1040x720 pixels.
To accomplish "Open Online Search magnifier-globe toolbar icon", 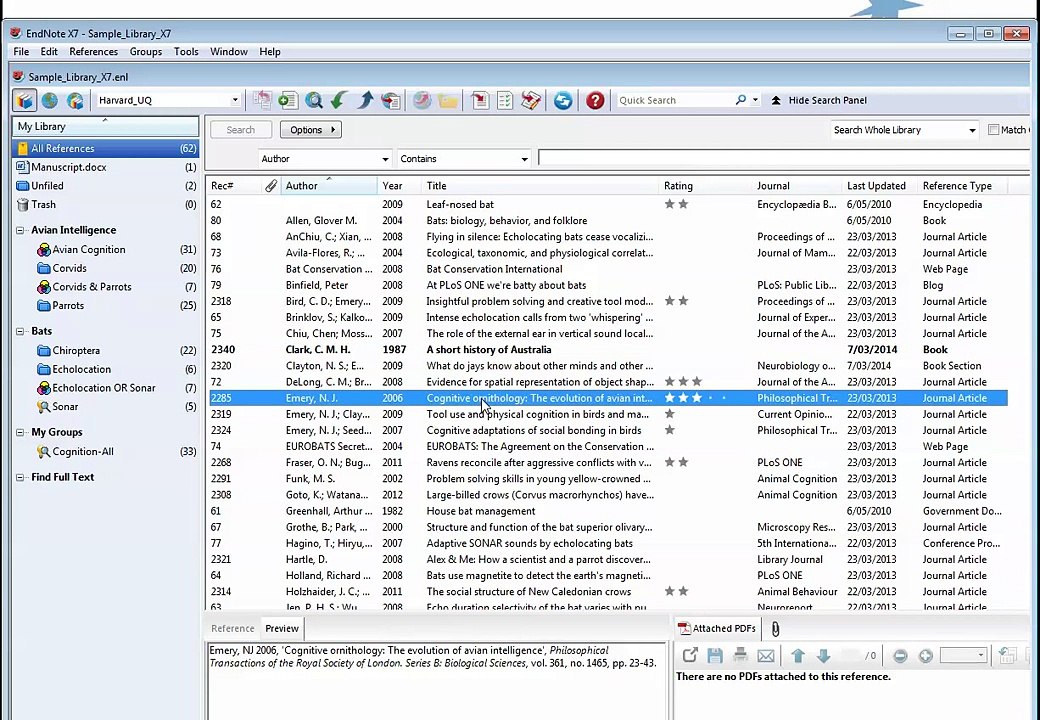I will tap(314, 100).
